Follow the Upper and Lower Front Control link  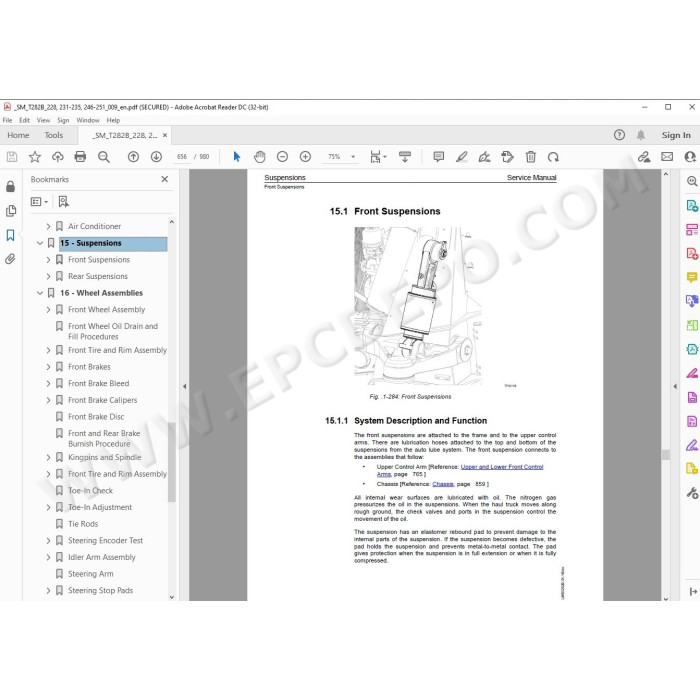(x=502, y=467)
